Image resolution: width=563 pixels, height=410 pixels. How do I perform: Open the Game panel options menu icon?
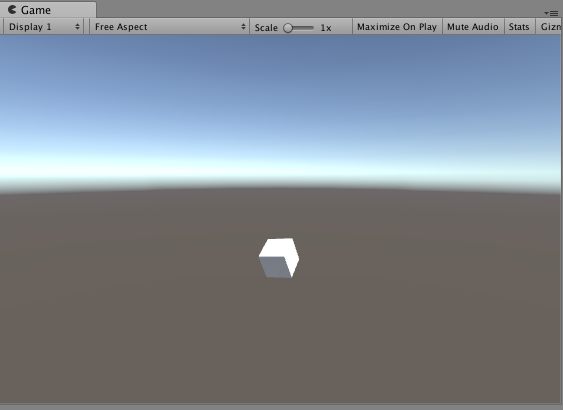[x=551, y=13]
